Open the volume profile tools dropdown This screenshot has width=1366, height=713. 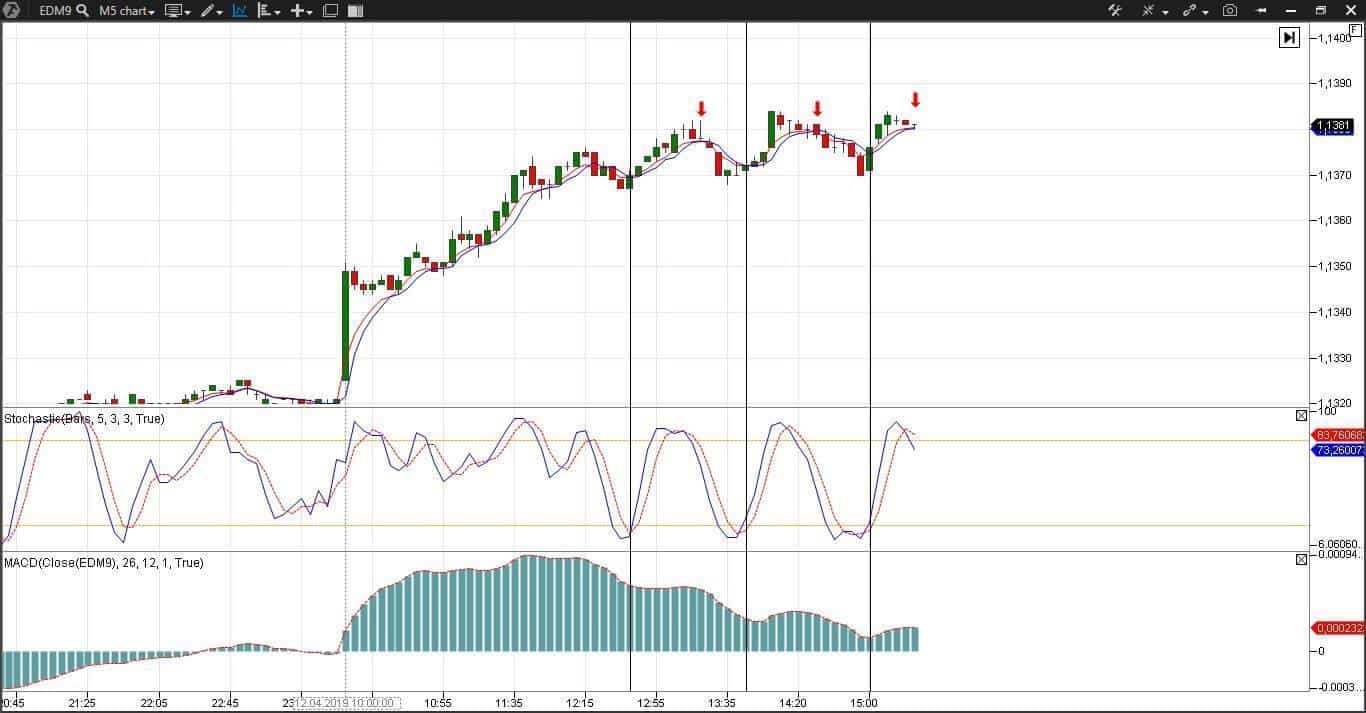click(x=268, y=11)
